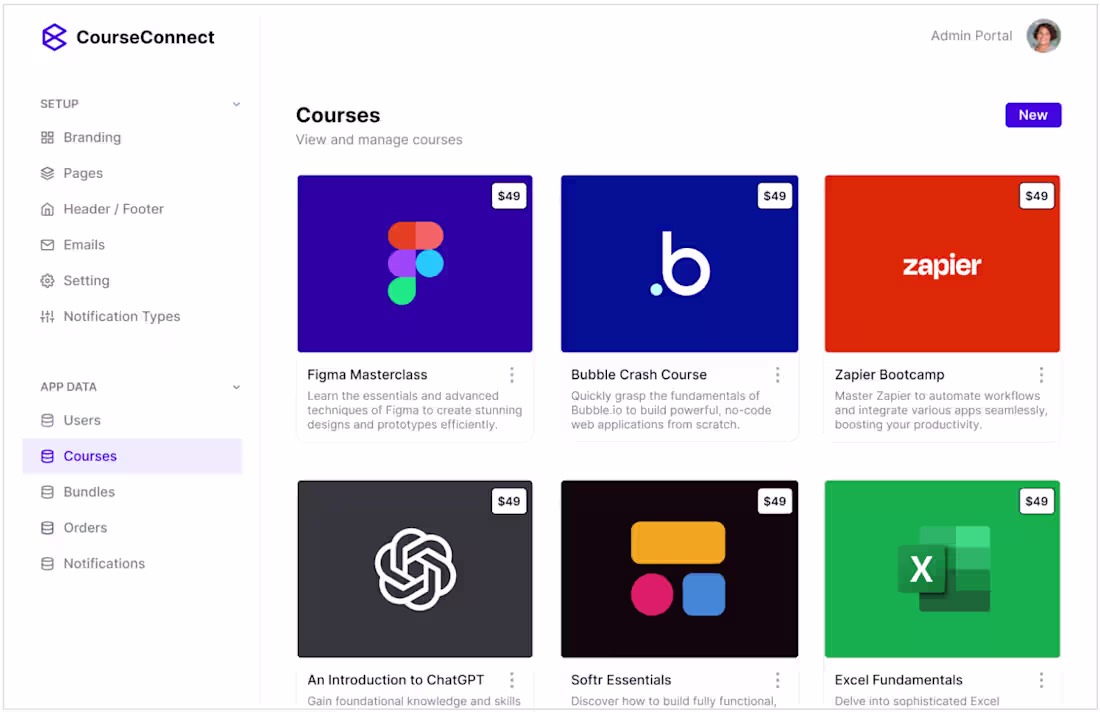
Task: Click the Pages layers icon
Action: (47, 173)
